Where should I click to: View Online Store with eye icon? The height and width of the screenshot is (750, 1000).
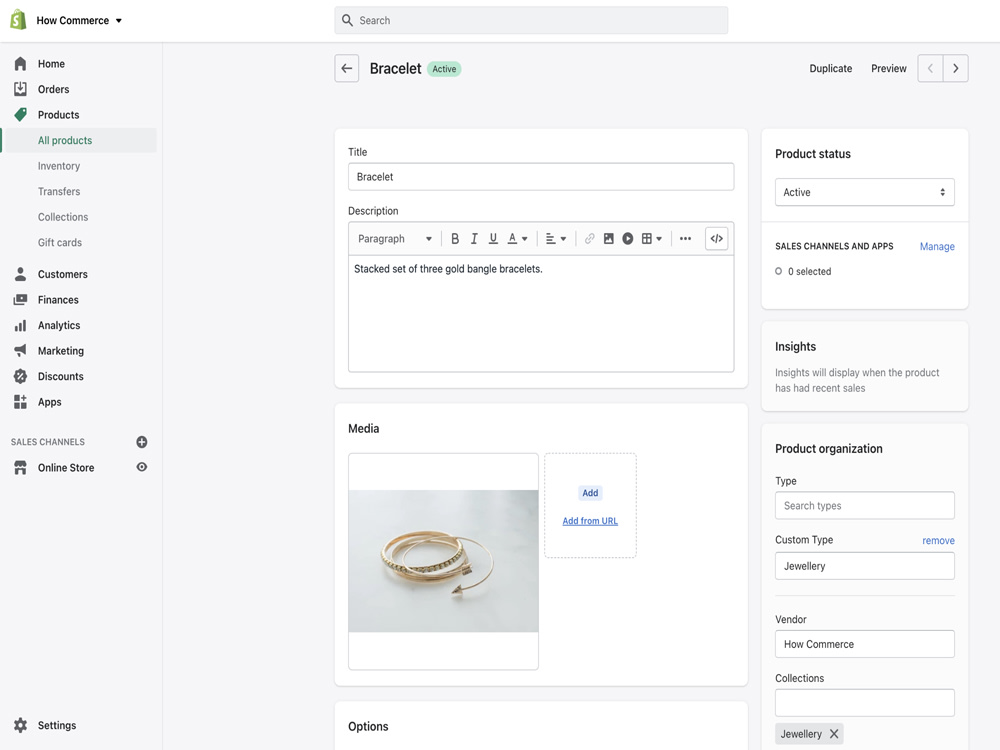click(142, 467)
